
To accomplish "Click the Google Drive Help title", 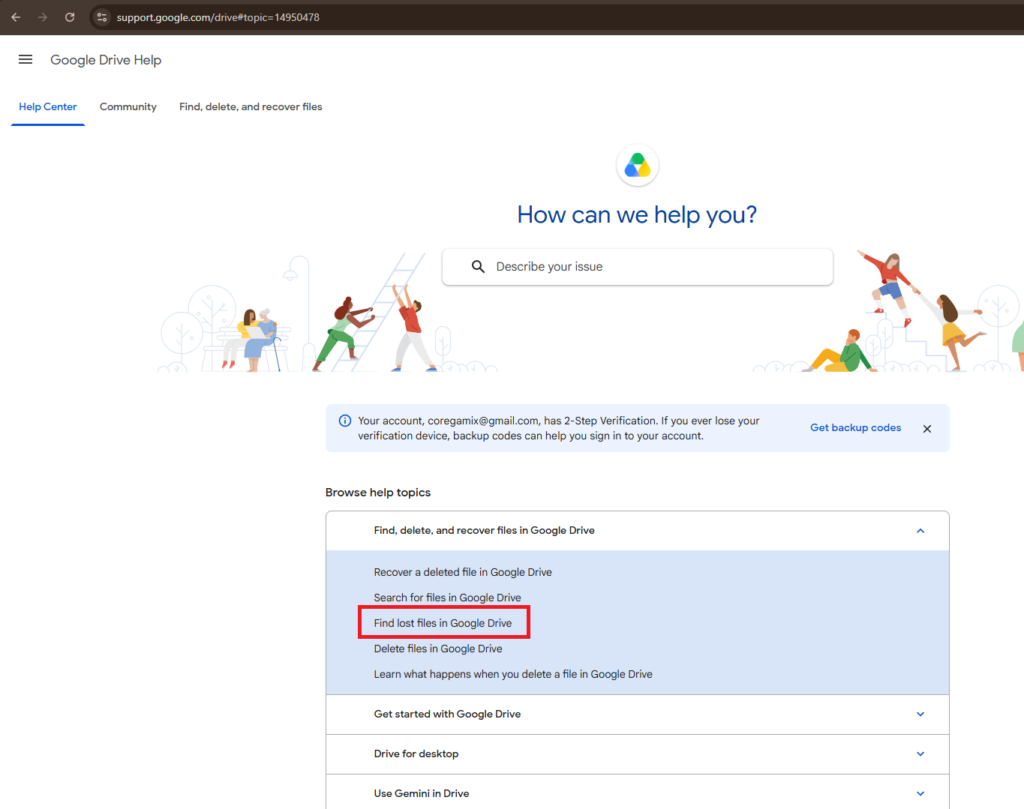I will tap(106, 60).
